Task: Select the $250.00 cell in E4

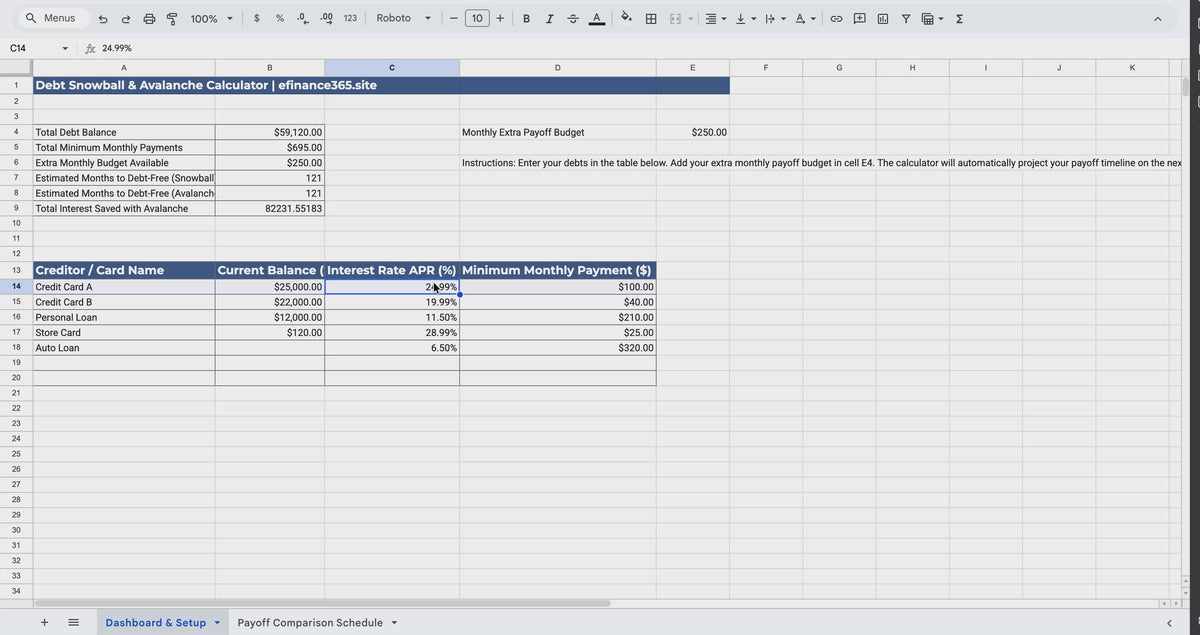Action: coord(693,132)
